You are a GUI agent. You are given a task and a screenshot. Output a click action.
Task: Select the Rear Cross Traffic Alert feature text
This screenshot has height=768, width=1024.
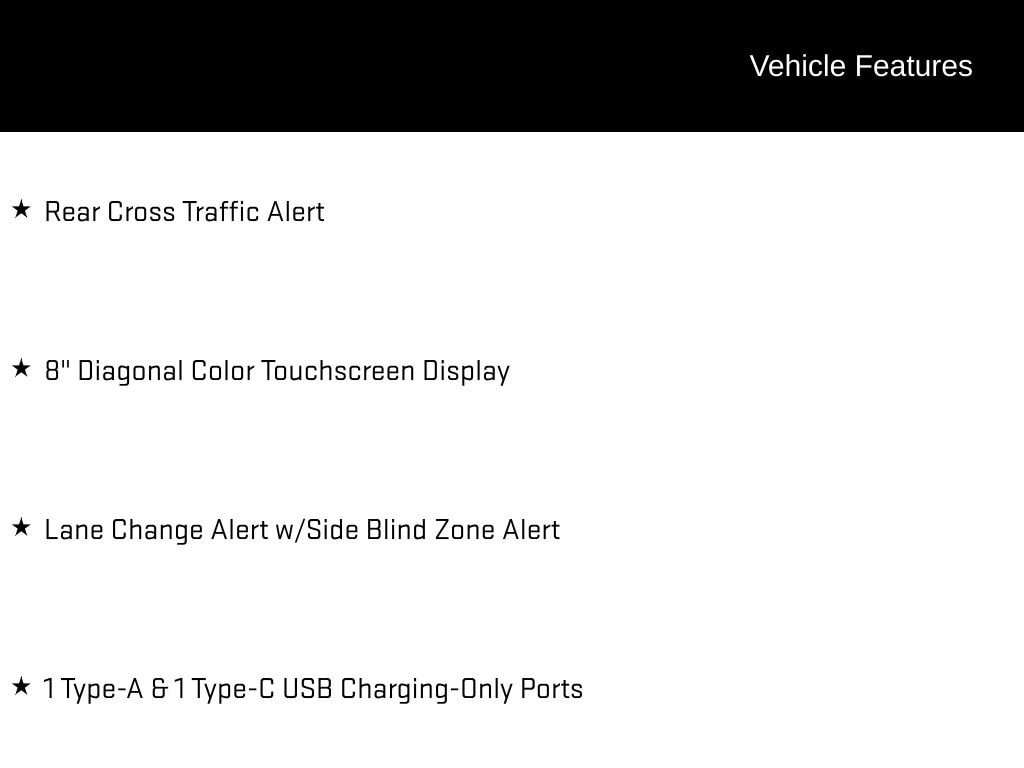pos(185,212)
